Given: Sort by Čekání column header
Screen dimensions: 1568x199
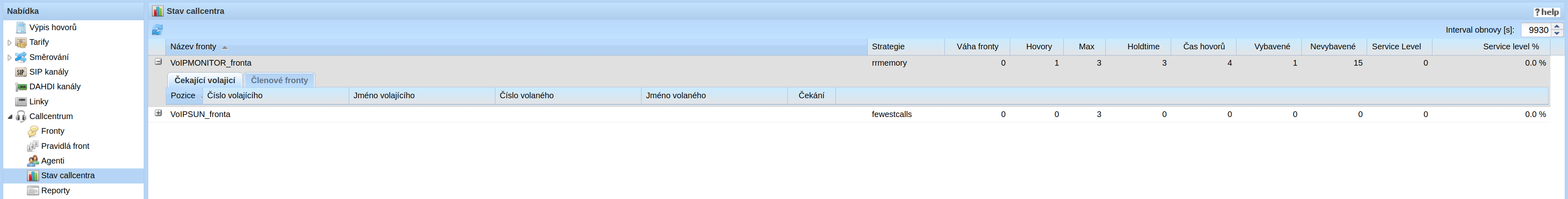Looking at the screenshot, I should pyautogui.click(x=811, y=95).
